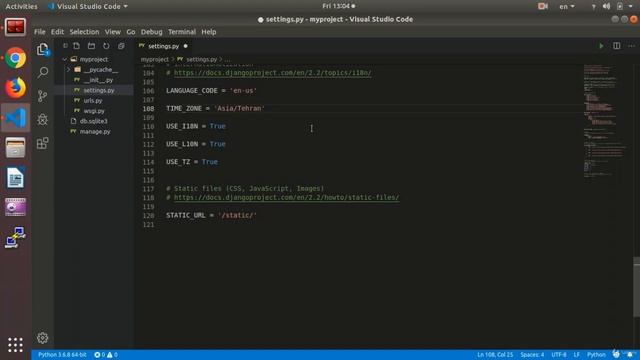Open the en input language dropdown

point(567,7)
